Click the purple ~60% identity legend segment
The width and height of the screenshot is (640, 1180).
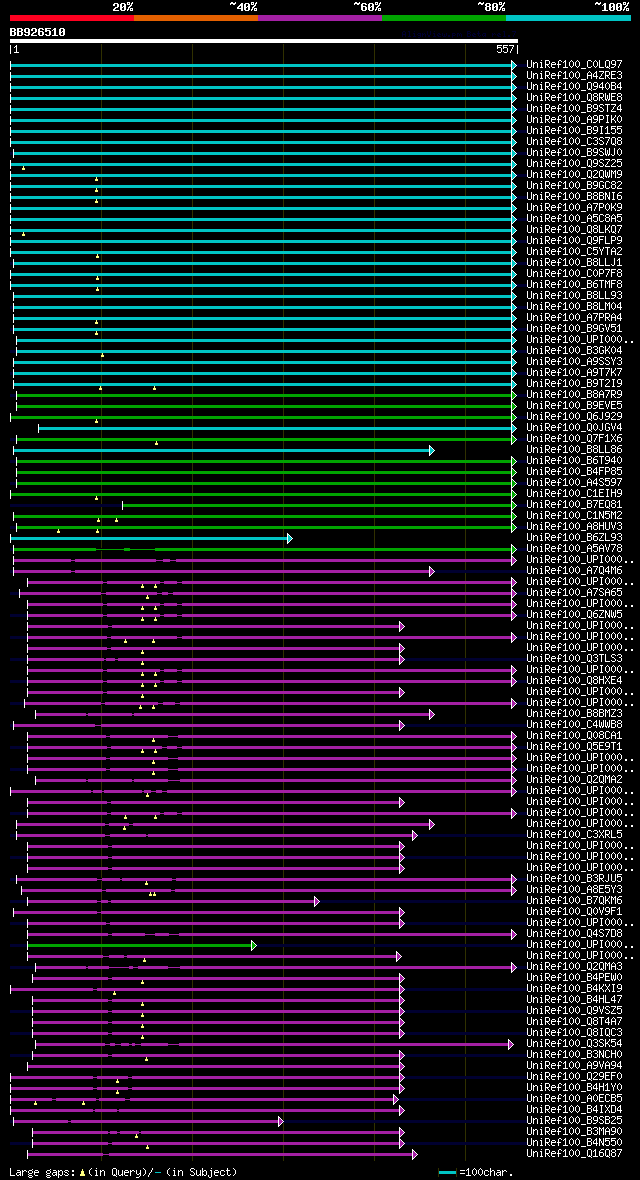coord(320,17)
